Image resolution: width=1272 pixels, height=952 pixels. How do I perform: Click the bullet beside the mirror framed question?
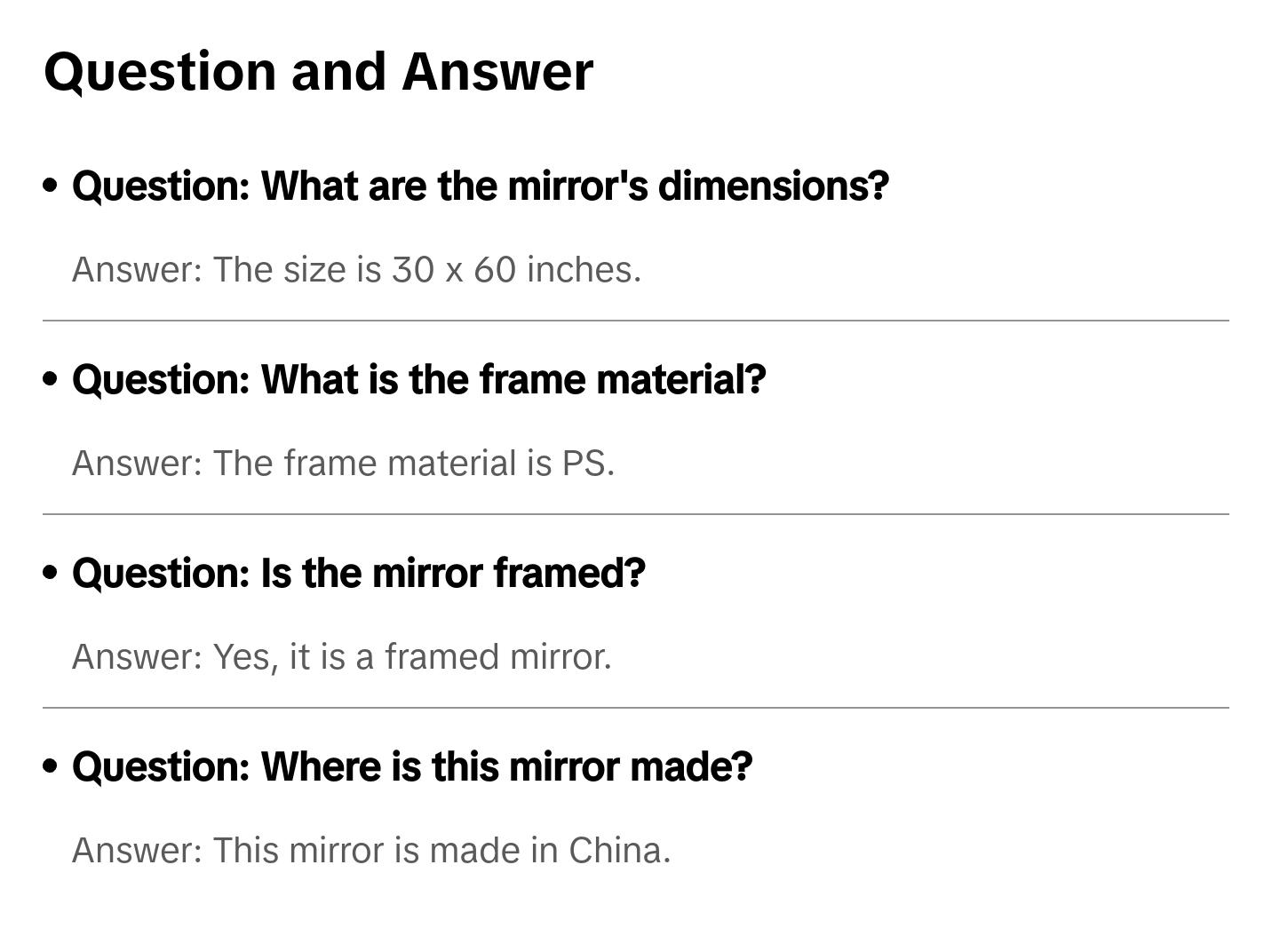click(x=51, y=573)
